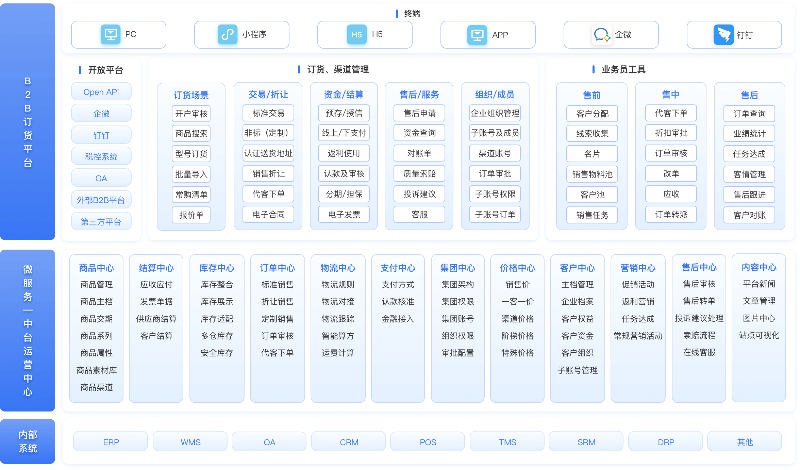This screenshot has height=470, width=800.
Task: Click the 支付中心 heading
Action: pos(397,268)
